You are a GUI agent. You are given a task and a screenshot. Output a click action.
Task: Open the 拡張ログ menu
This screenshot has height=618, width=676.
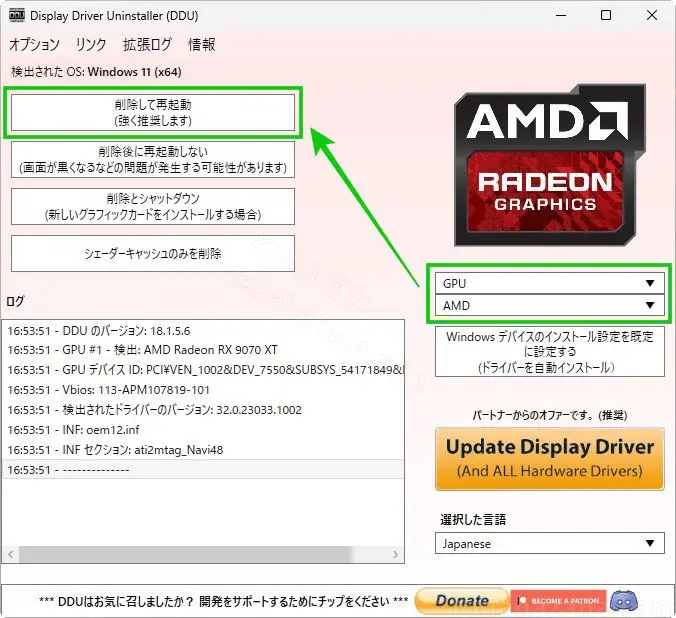(x=147, y=44)
